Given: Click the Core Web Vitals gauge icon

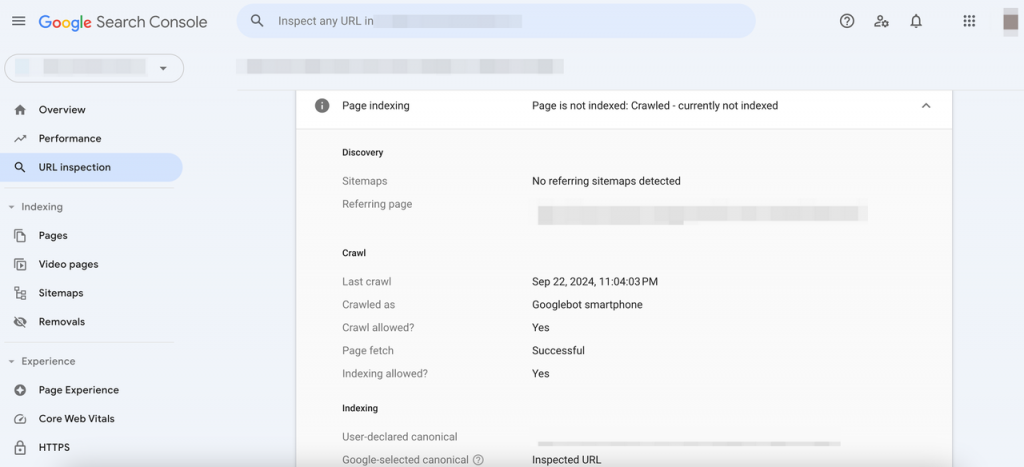Looking at the screenshot, I should pos(20,419).
